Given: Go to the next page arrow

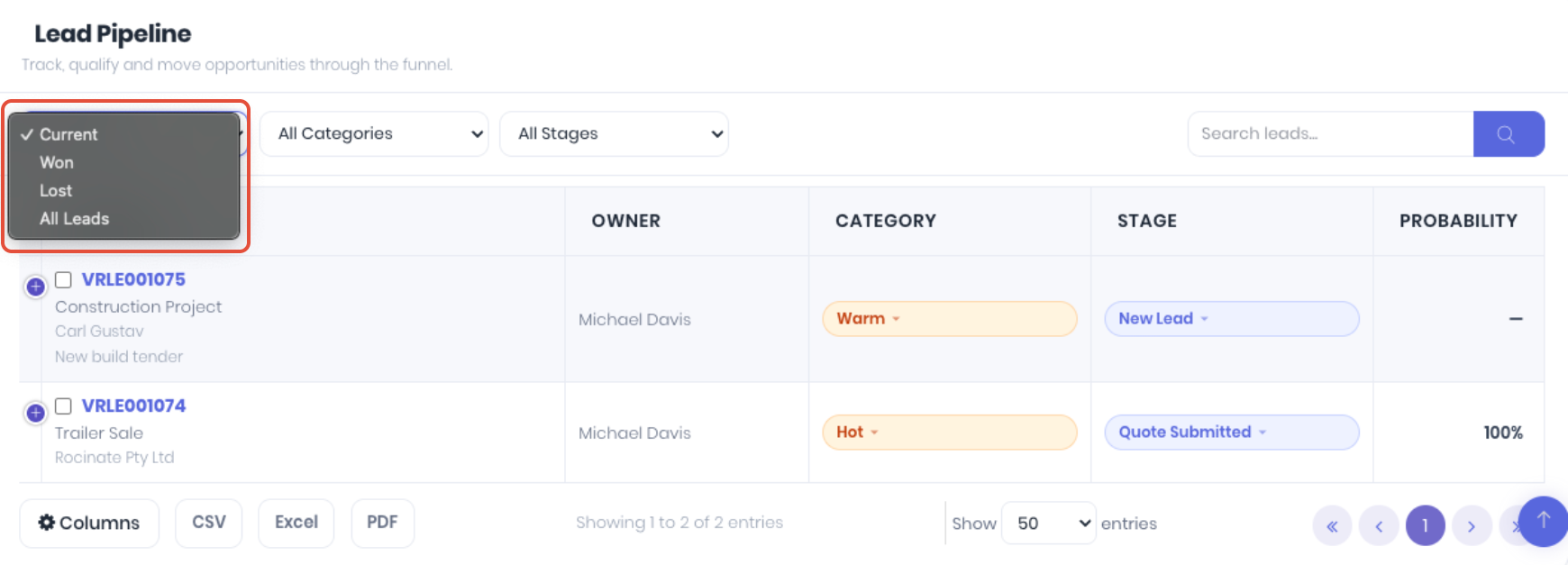Looking at the screenshot, I should [x=1472, y=526].
